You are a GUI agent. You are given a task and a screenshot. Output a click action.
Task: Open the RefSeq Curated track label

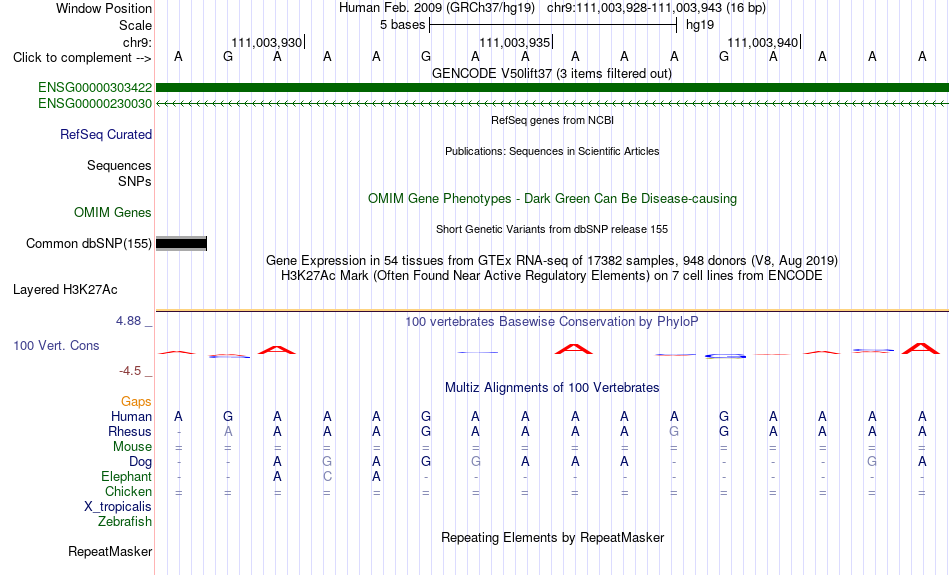(x=106, y=135)
